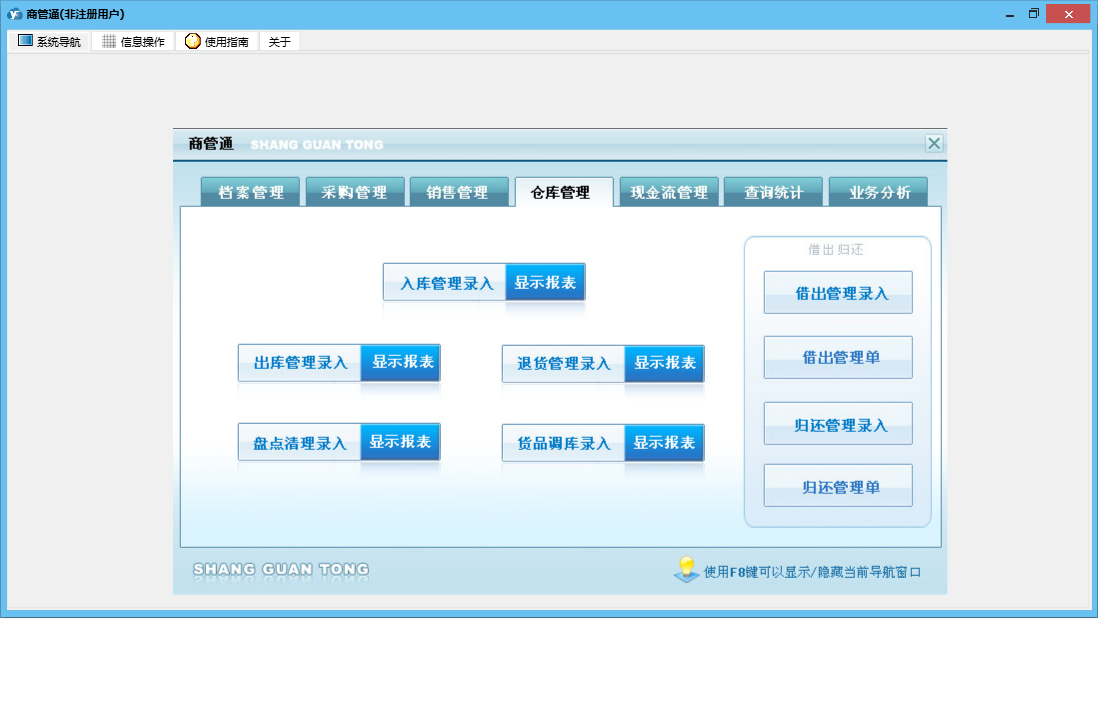1098x722 pixels.
Task: Minimize the 商管通 main window
Action: [x=1010, y=14]
